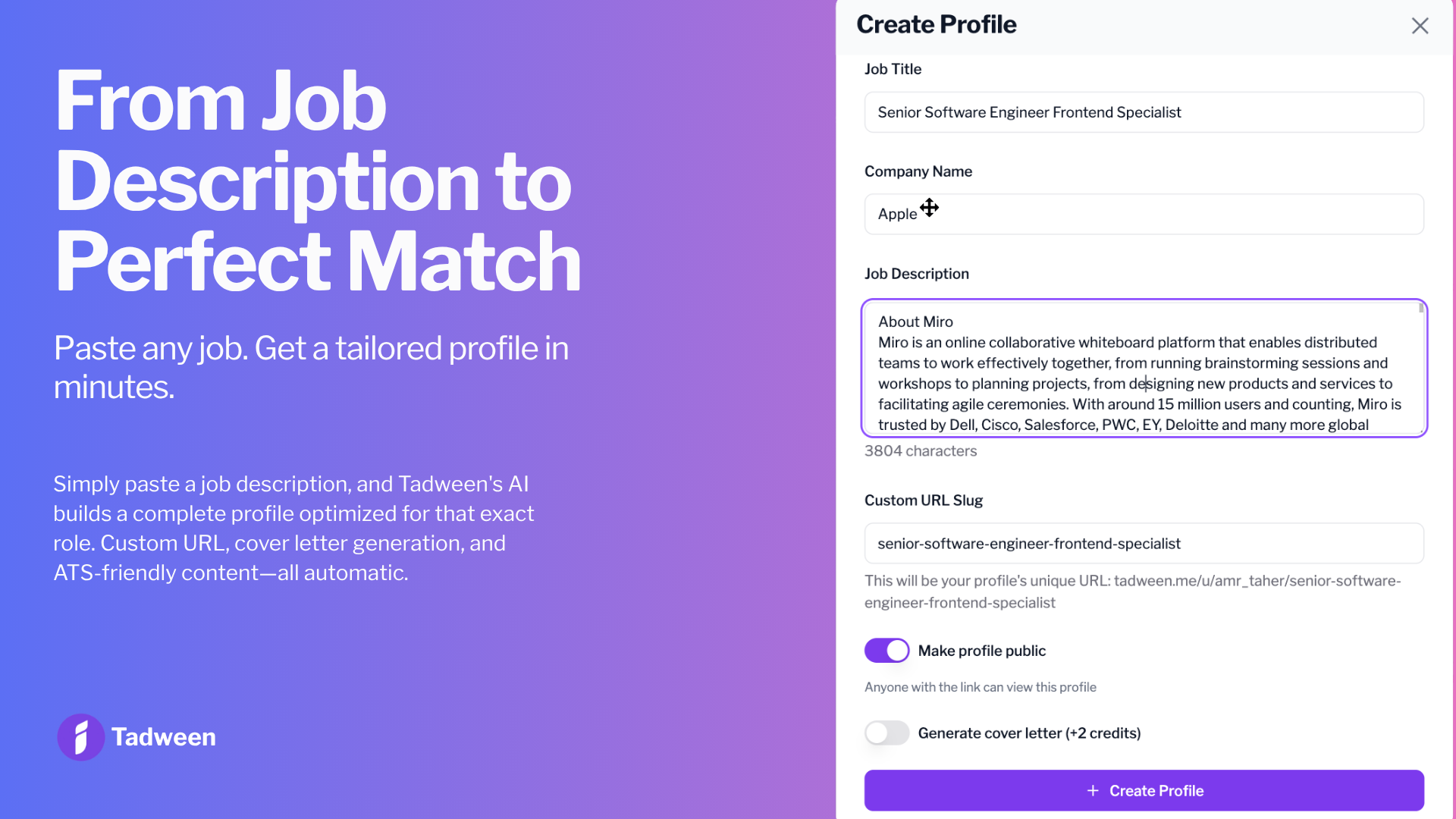1456x819 pixels.
Task: Edit the Custom URL Slug field
Action: point(1144,544)
